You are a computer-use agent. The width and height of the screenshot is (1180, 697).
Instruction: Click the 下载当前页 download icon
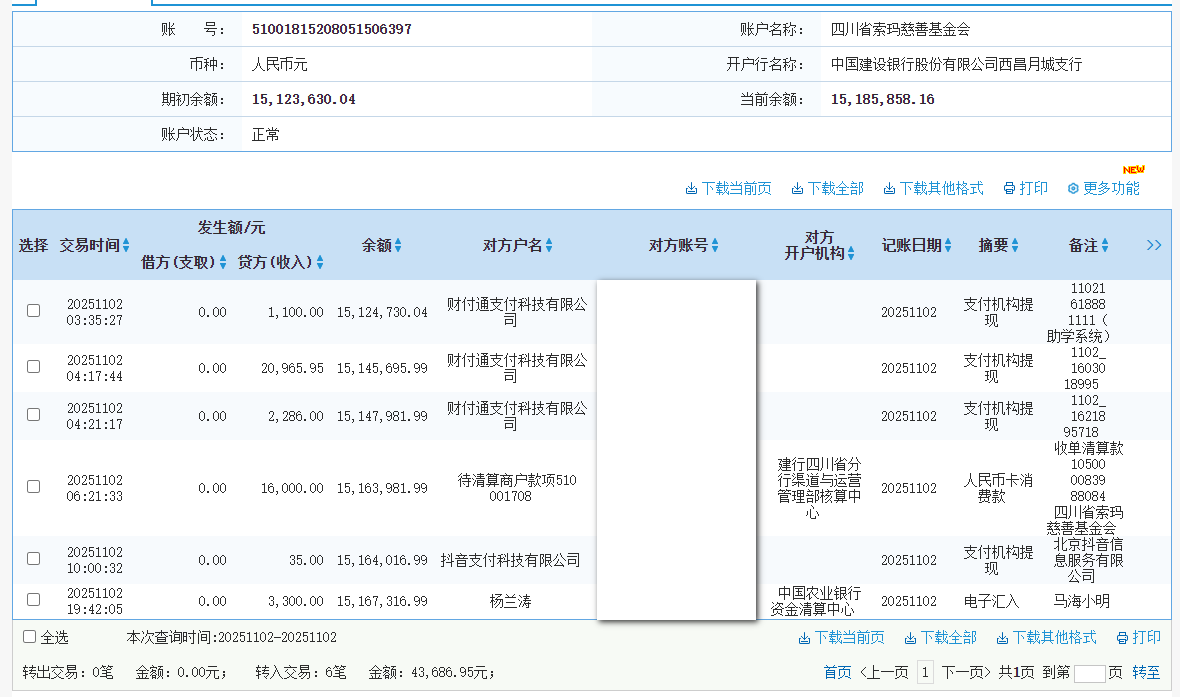click(693, 189)
